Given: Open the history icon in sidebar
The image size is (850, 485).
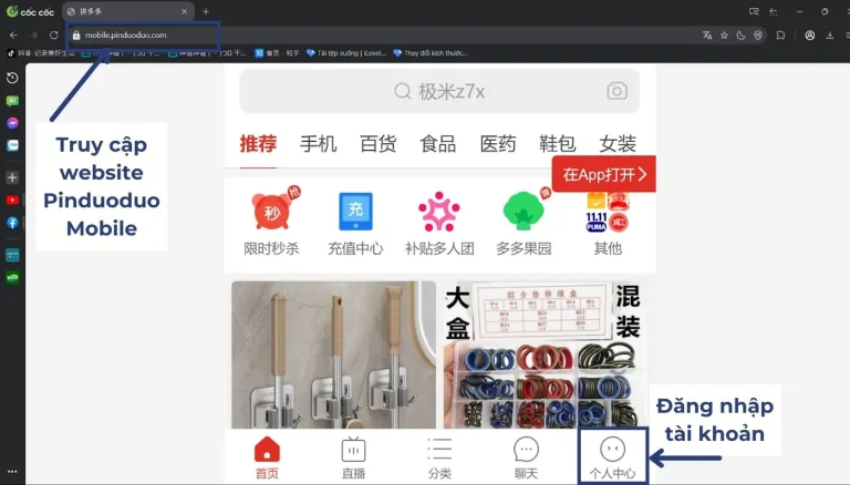Looking at the screenshot, I should click(x=12, y=78).
